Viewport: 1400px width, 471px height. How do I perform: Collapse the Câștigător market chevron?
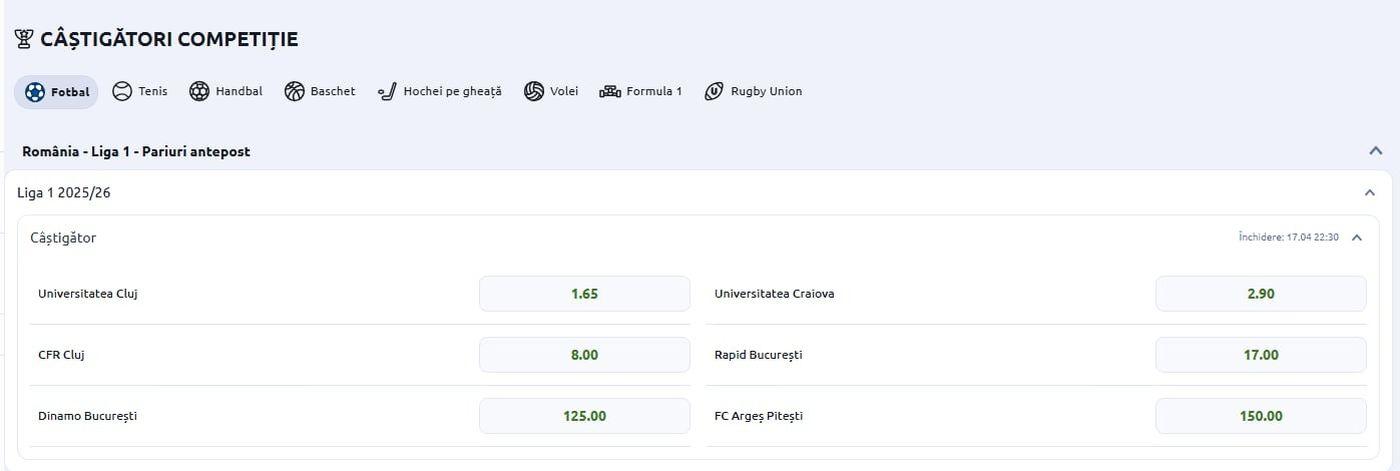pyautogui.click(x=1357, y=238)
